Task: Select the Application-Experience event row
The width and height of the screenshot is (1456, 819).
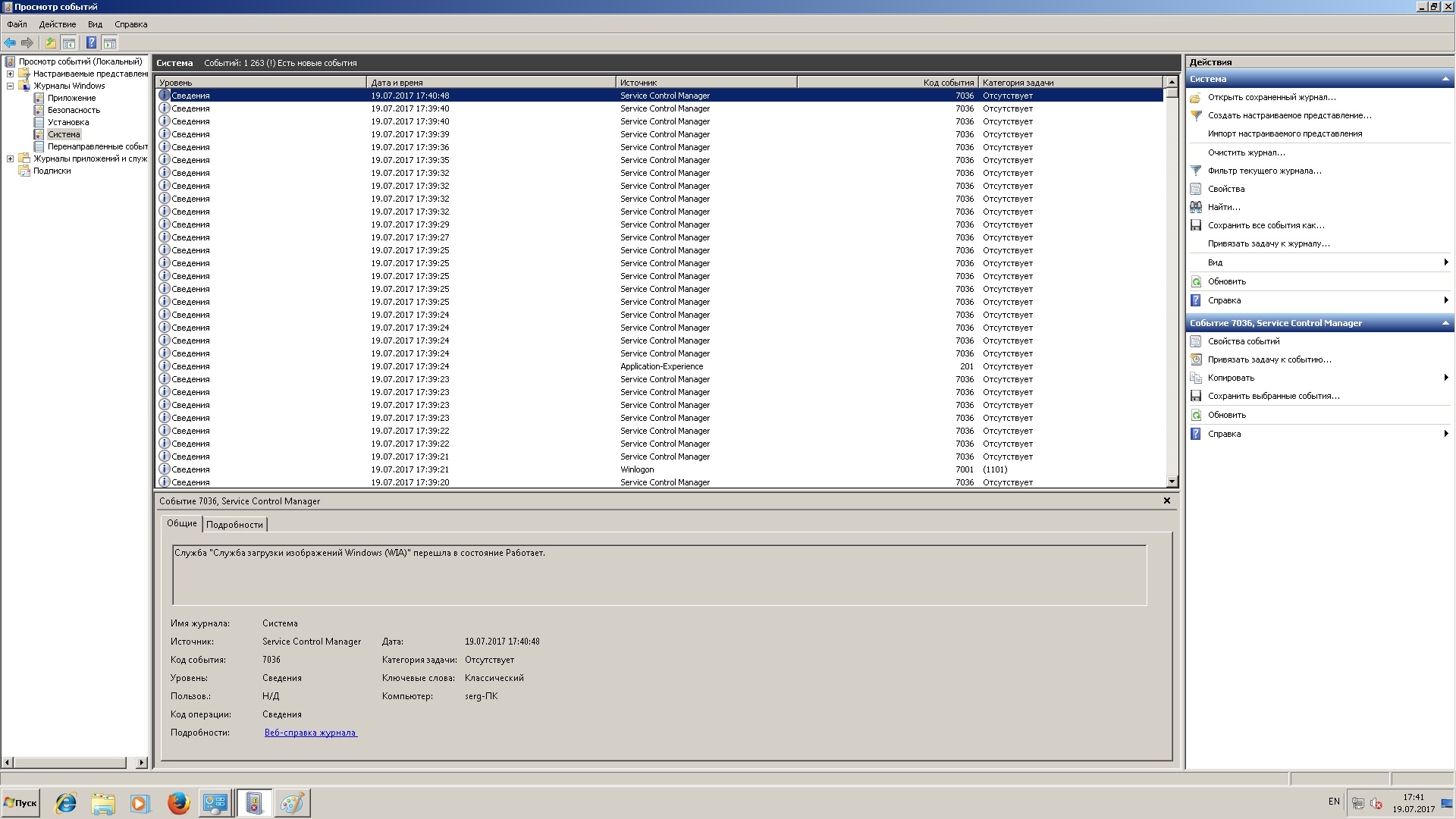Action: (x=659, y=366)
